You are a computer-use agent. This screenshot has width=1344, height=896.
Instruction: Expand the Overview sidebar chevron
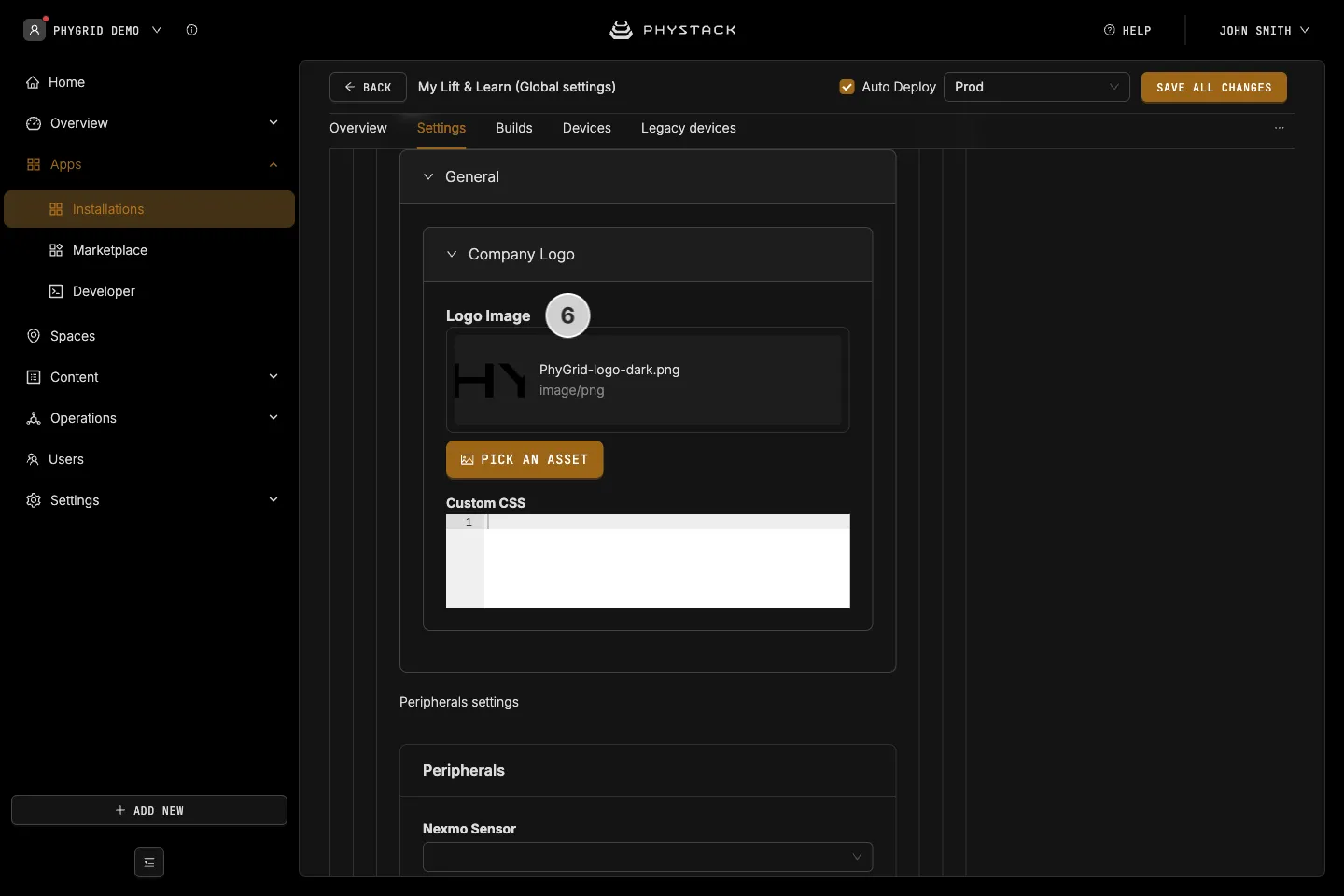click(273, 123)
